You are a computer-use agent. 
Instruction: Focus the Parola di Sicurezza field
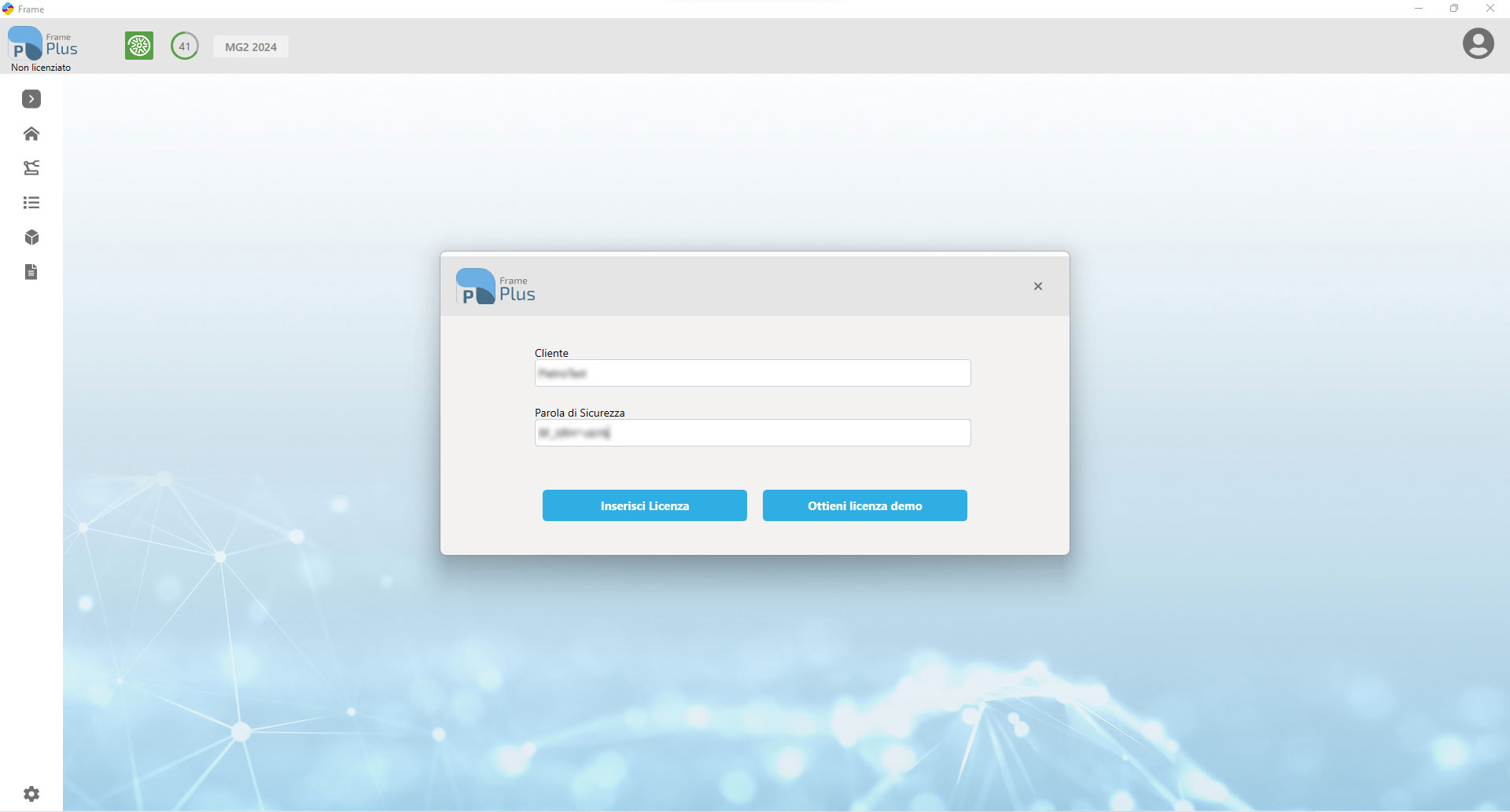(753, 432)
